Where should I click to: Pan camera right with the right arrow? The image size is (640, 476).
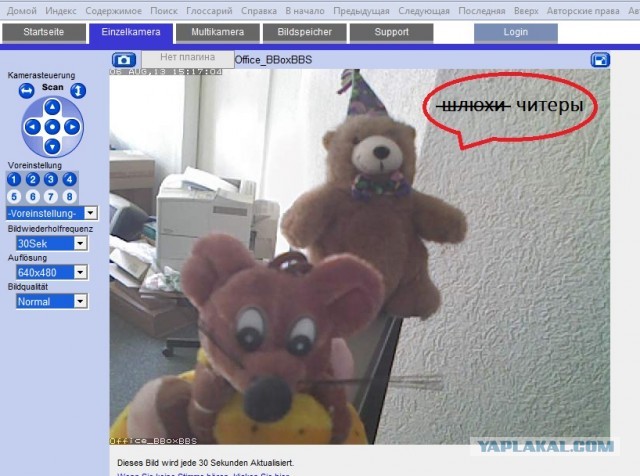(72, 127)
